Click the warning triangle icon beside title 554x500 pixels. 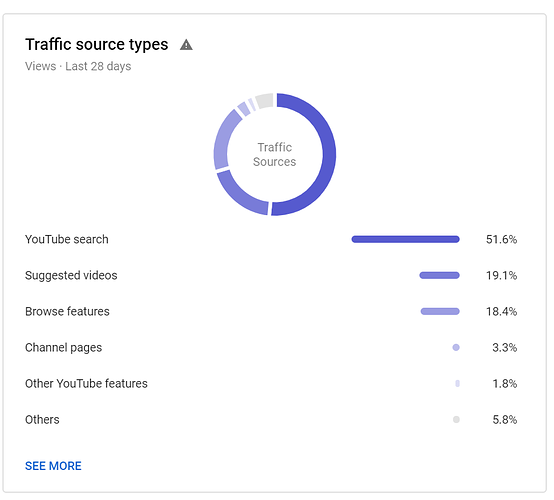(x=186, y=45)
